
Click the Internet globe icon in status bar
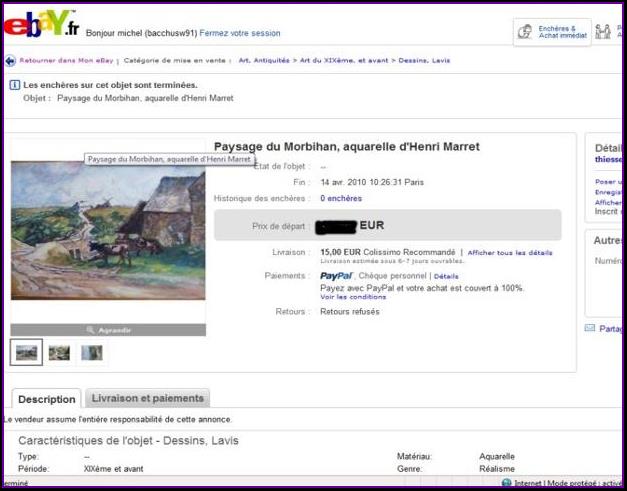(x=506, y=483)
